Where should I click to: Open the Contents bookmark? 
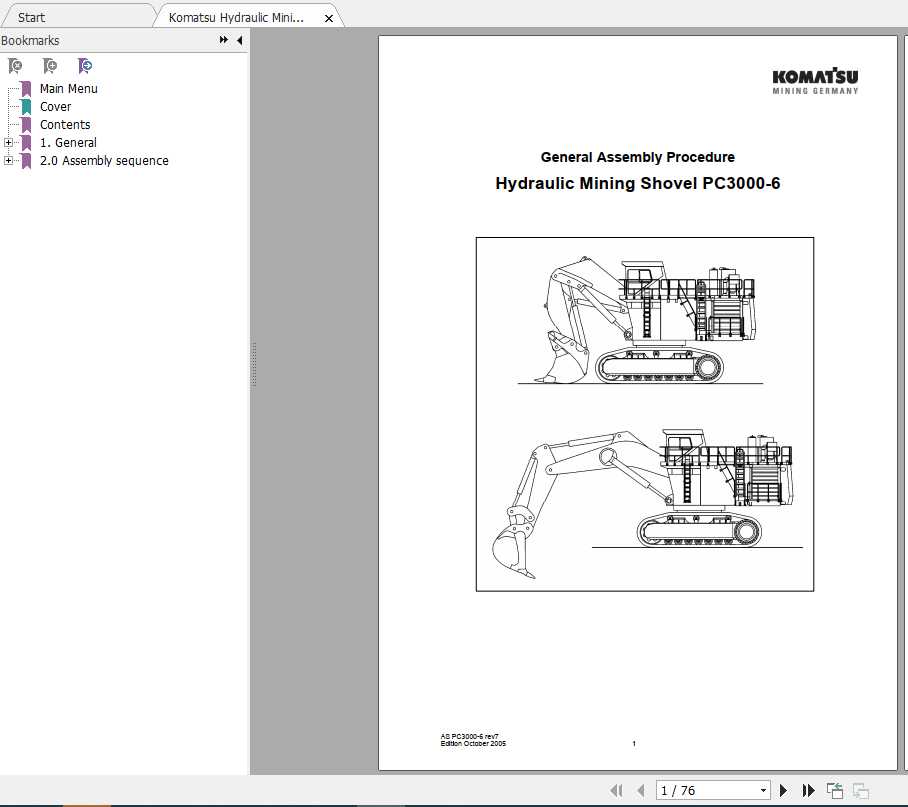[65, 124]
